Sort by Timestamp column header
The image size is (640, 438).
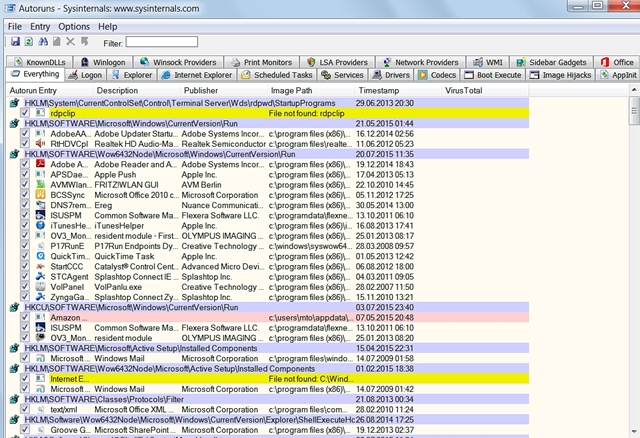398,91
